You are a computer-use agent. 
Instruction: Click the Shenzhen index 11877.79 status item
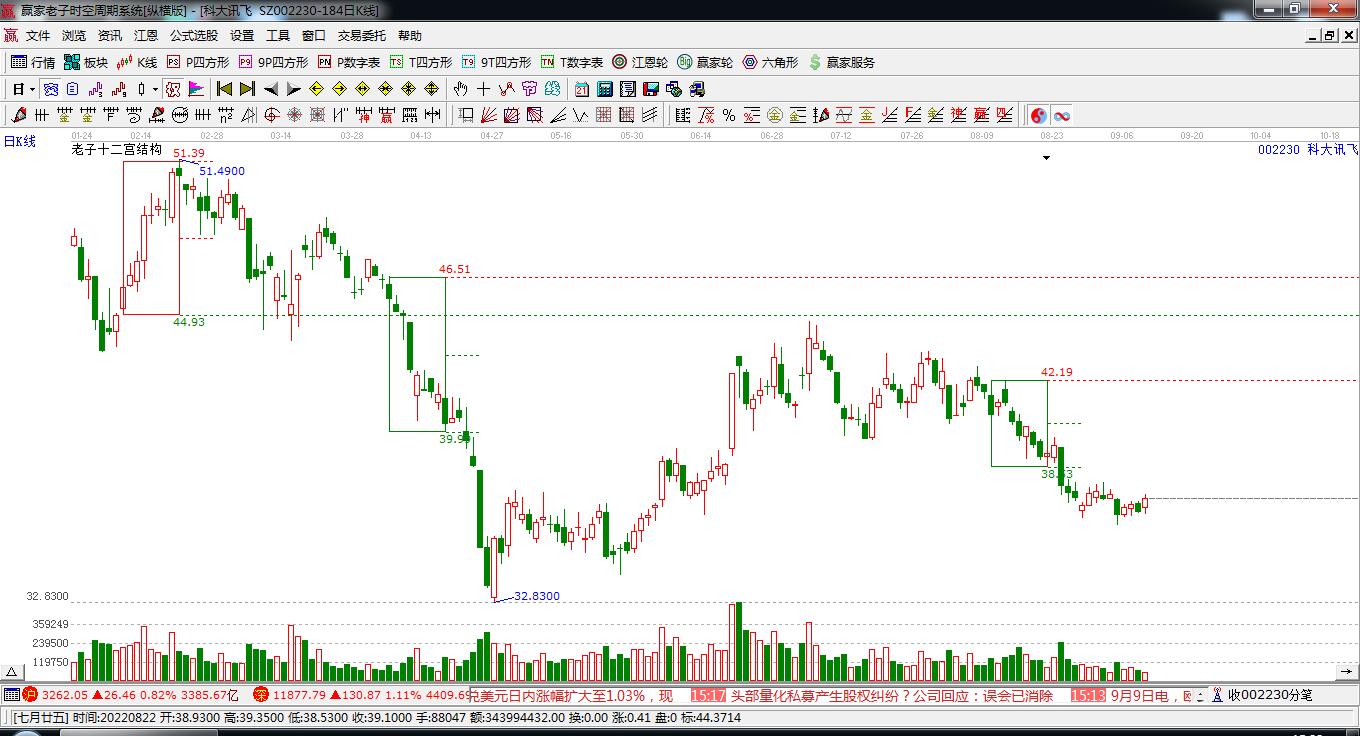361,695
